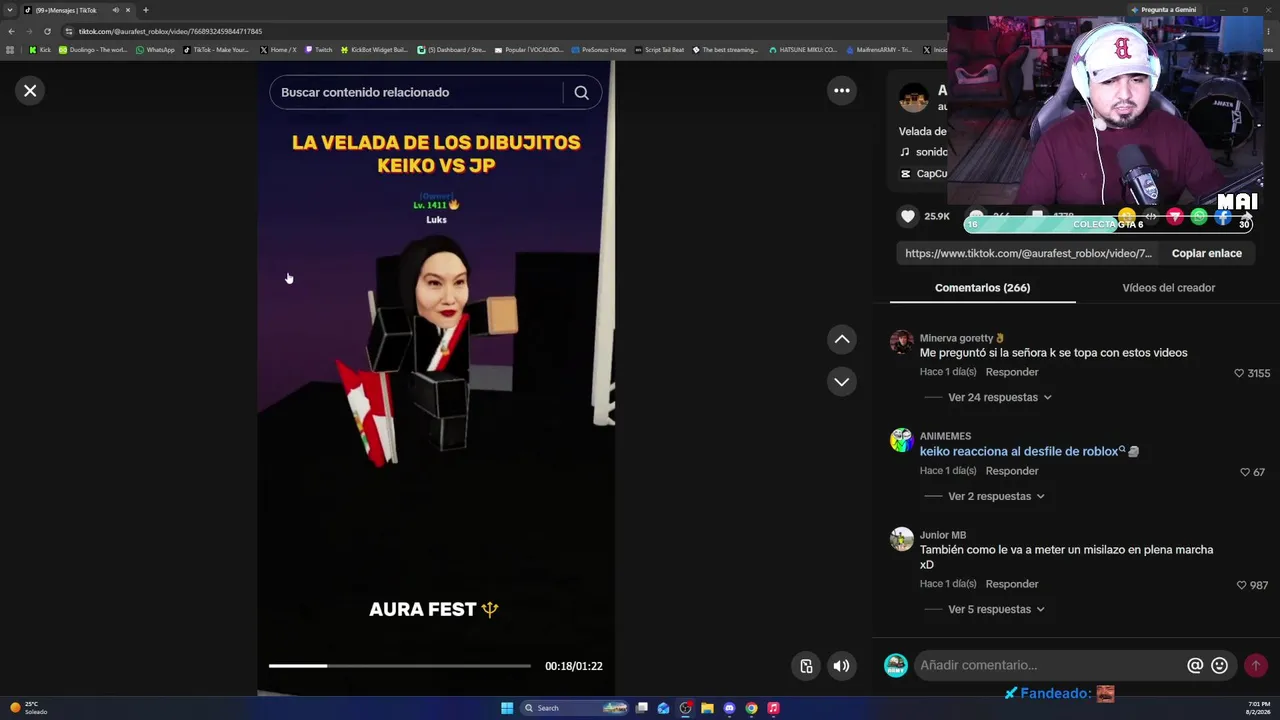Open the Windows Start menu
The image size is (1280, 720).
[507, 708]
